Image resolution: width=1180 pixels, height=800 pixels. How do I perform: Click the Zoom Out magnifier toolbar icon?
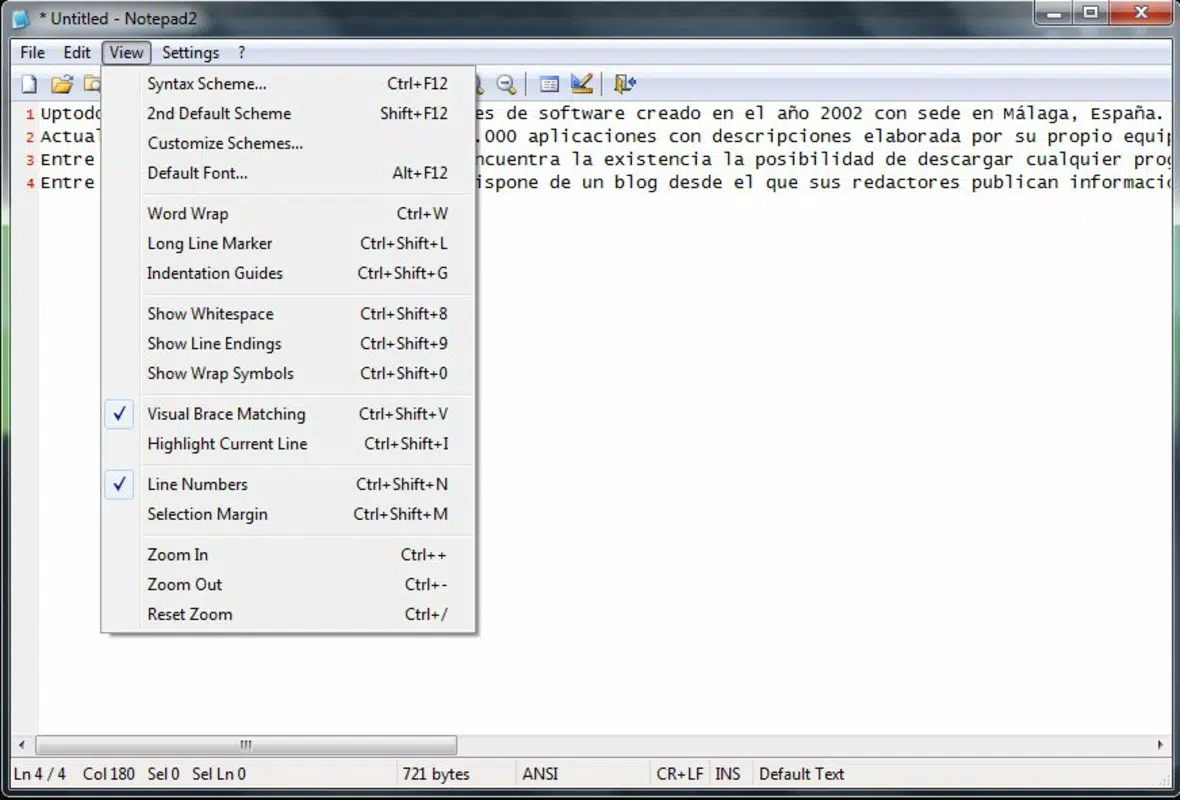point(506,84)
